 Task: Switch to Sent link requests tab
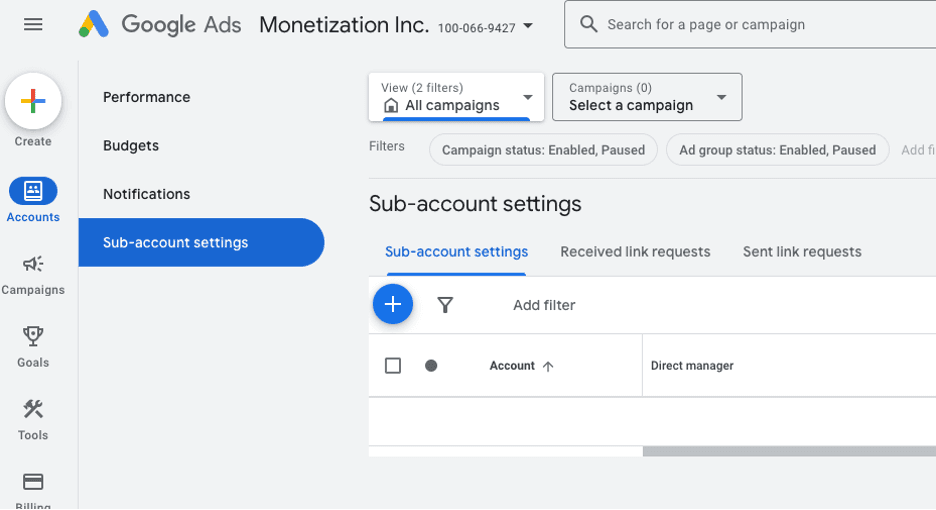[x=802, y=252]
